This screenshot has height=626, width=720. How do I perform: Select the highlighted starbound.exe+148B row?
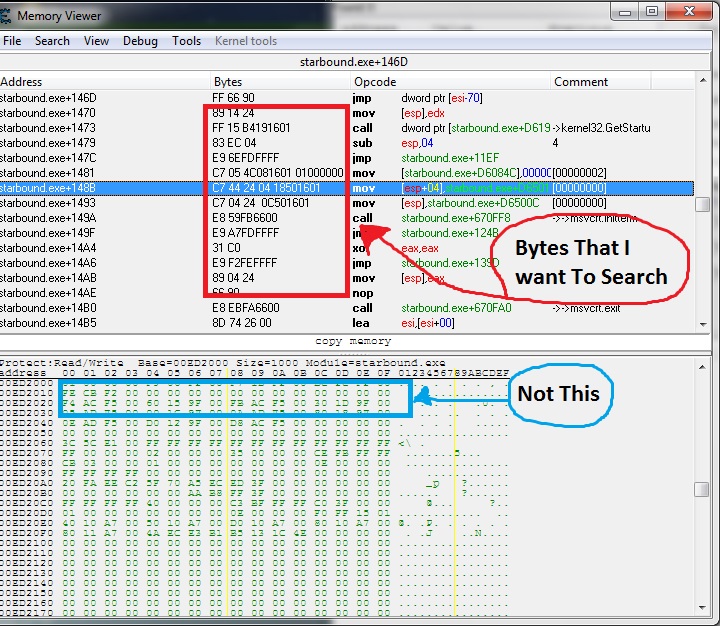click(x=347, y=188)
